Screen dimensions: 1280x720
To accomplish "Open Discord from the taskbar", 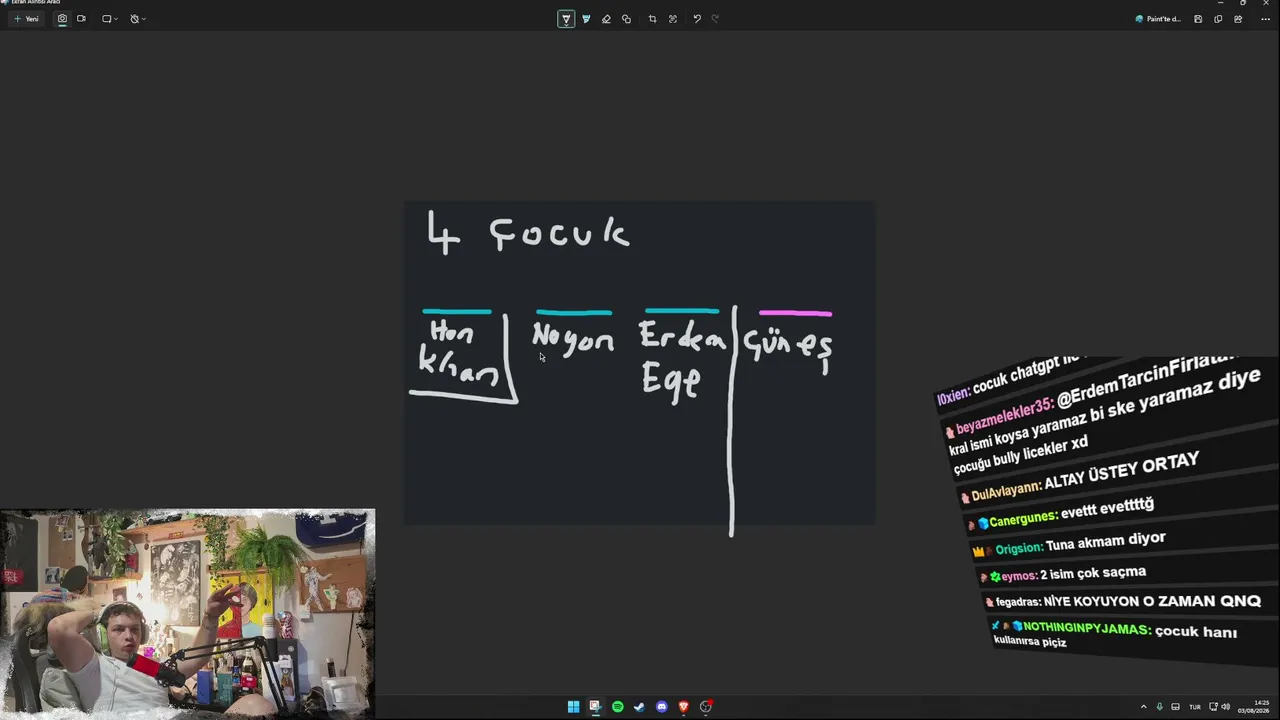I will point(661,707).
